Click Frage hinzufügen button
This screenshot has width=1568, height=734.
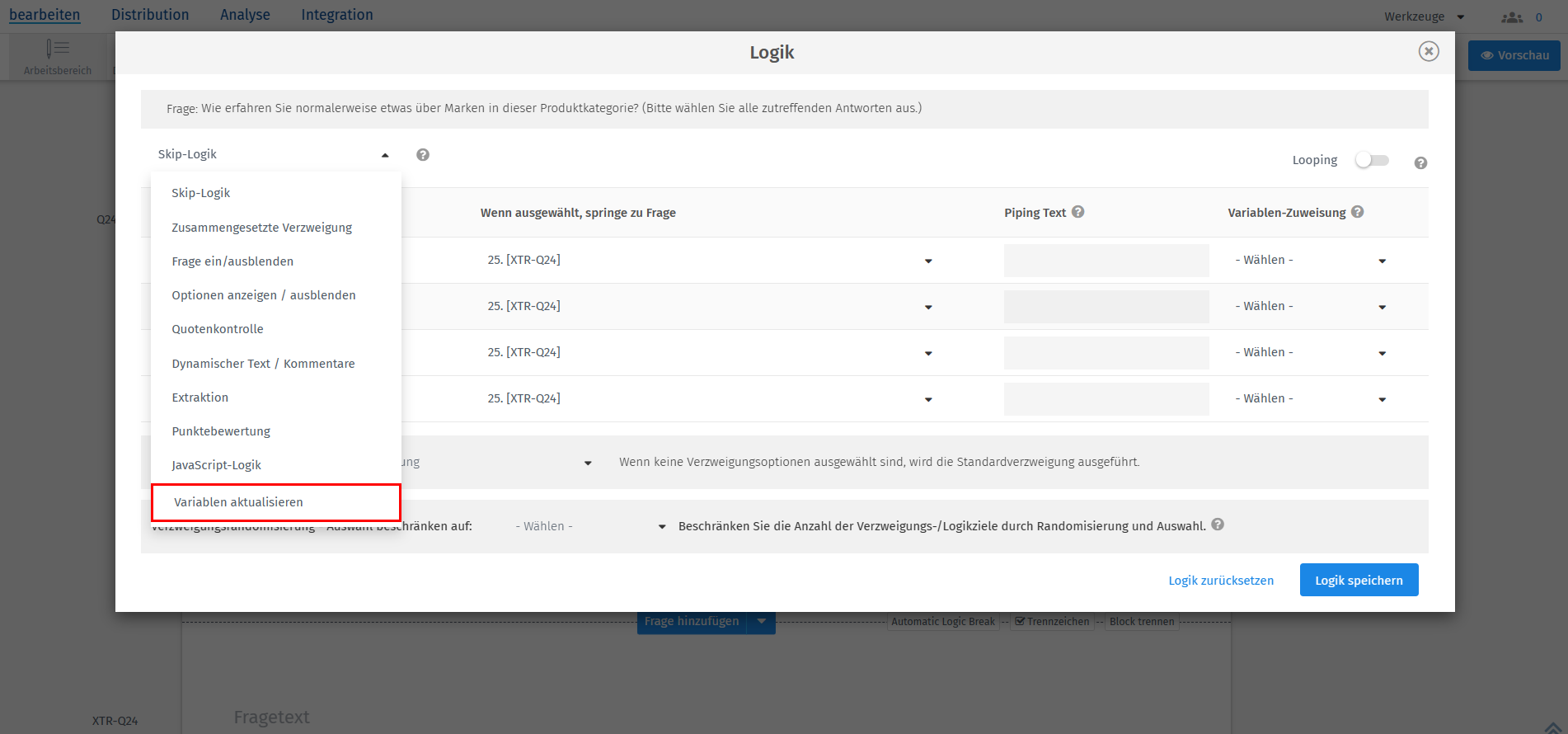tap(692, 621)
